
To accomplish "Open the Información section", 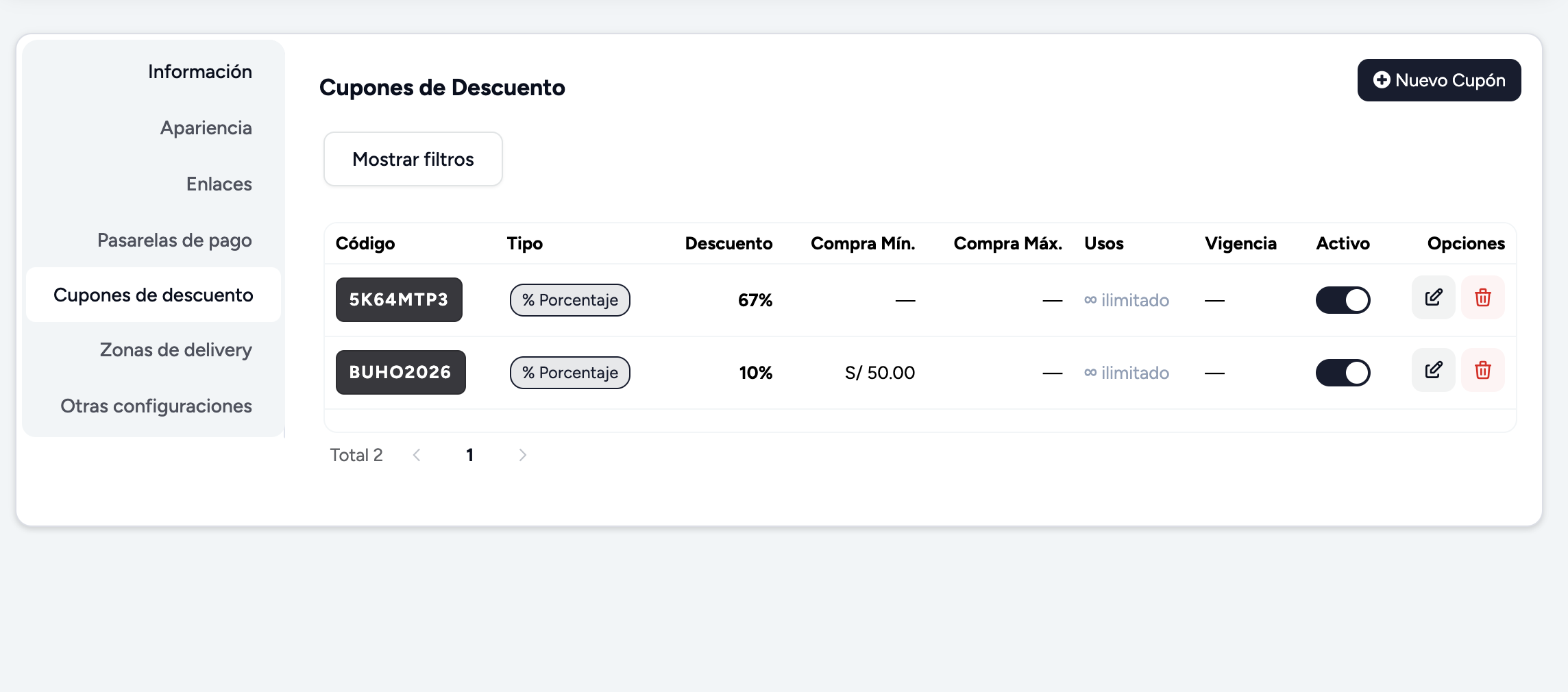I will click(x=200, y=72).
